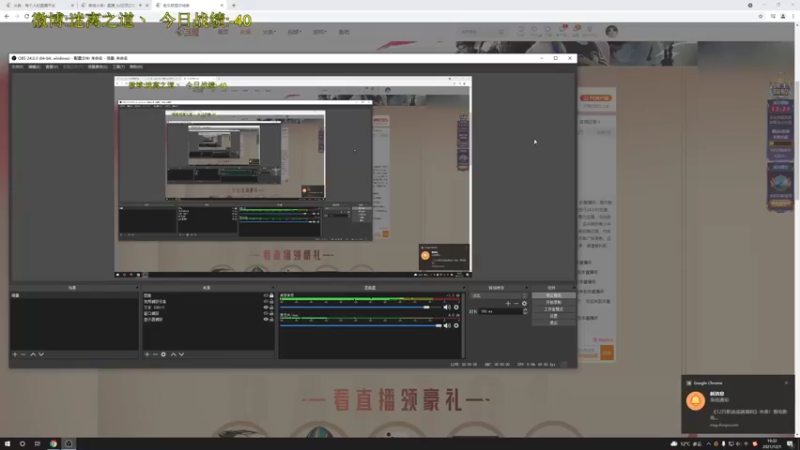800x450 pixels.
Task: Move selected source down in sources toolbar
Action: click(x=182, y=354)
